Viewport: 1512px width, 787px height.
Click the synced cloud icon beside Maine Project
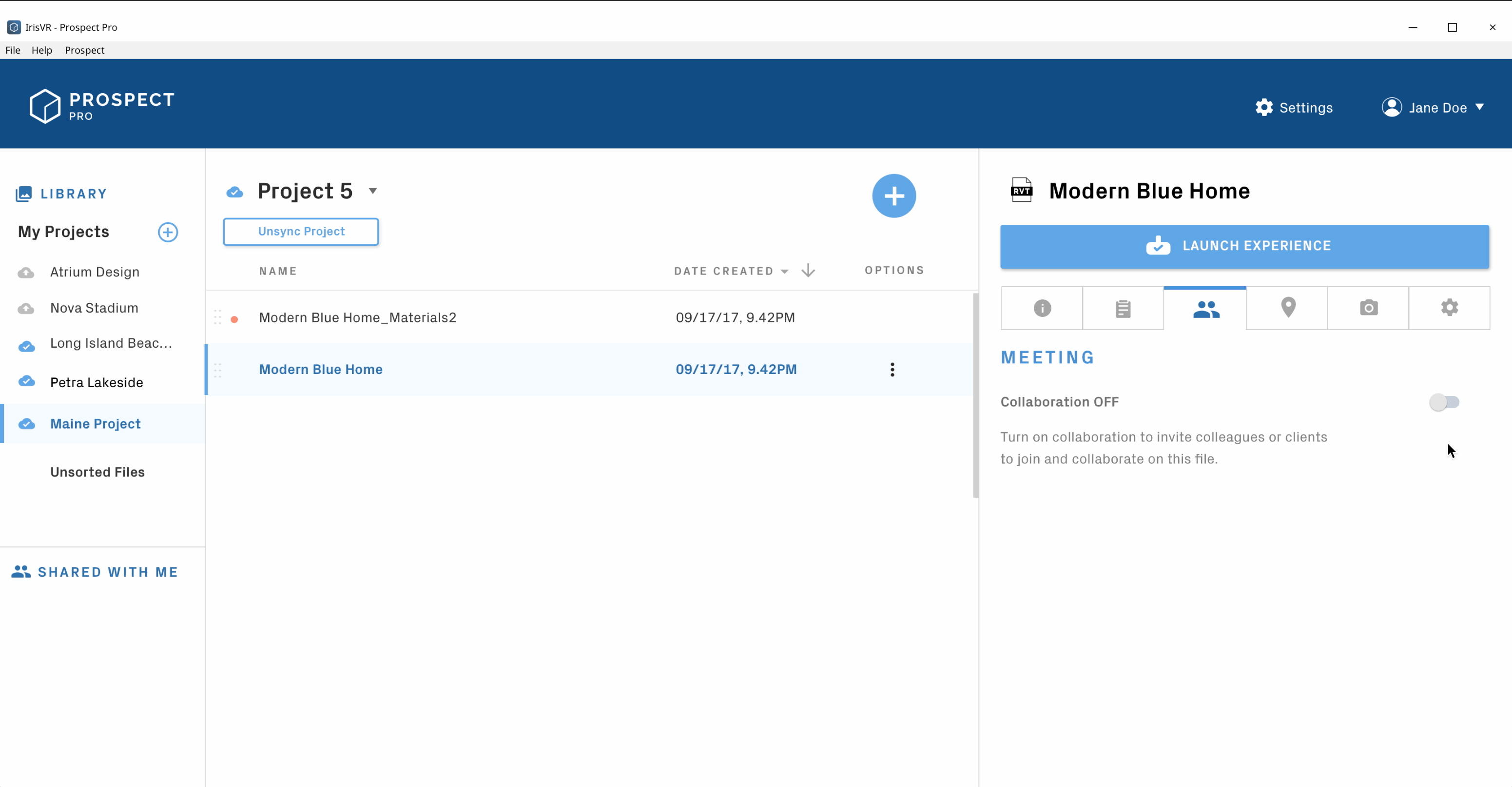click(x=26, y=423)
